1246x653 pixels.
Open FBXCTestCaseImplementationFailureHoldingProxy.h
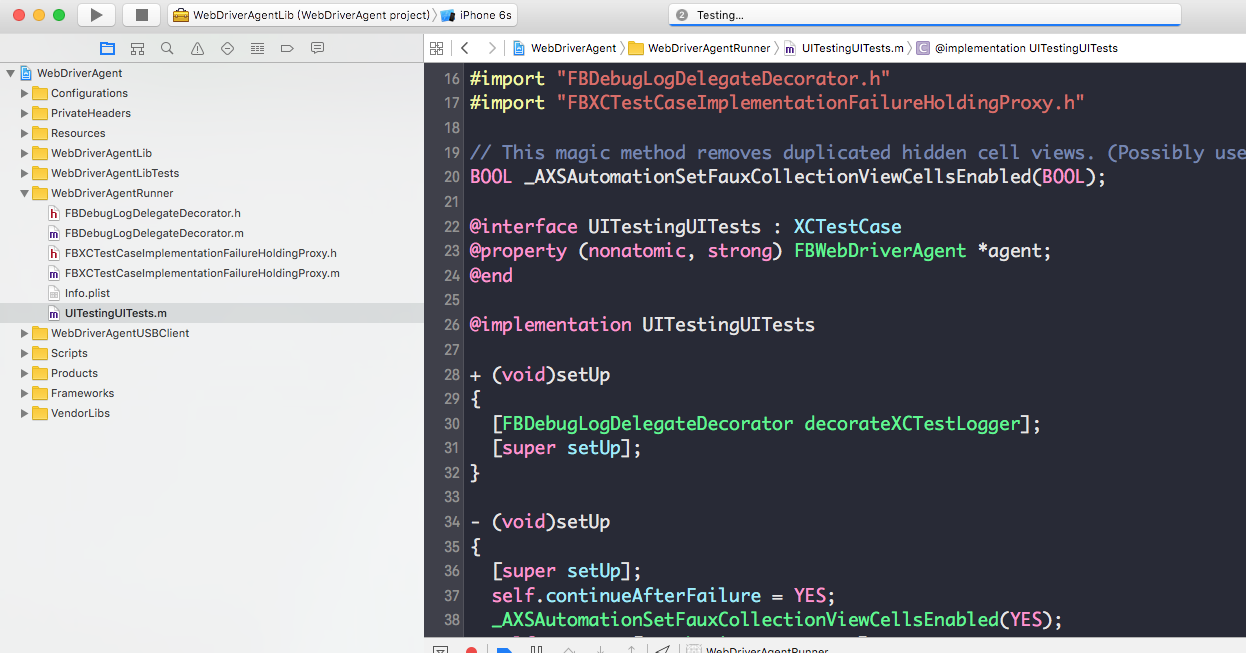pyautogui.click(x=201, y=253)
